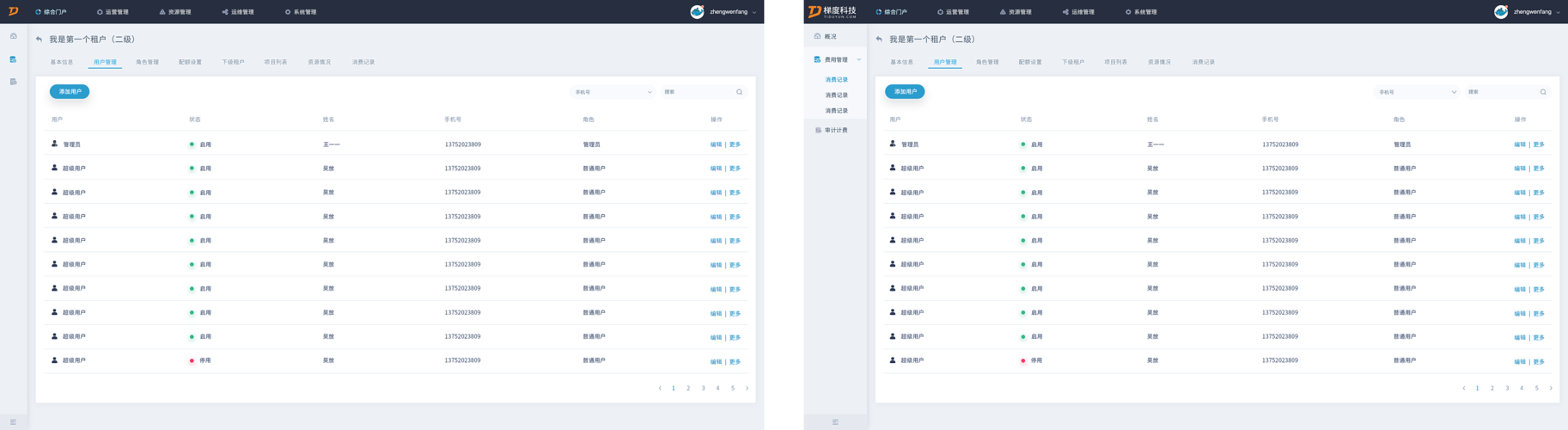The image size is (1568, 430).
Task: Click 编辑 on the 停用 row, collapsed-sidebar view
Action: (716, 361)
